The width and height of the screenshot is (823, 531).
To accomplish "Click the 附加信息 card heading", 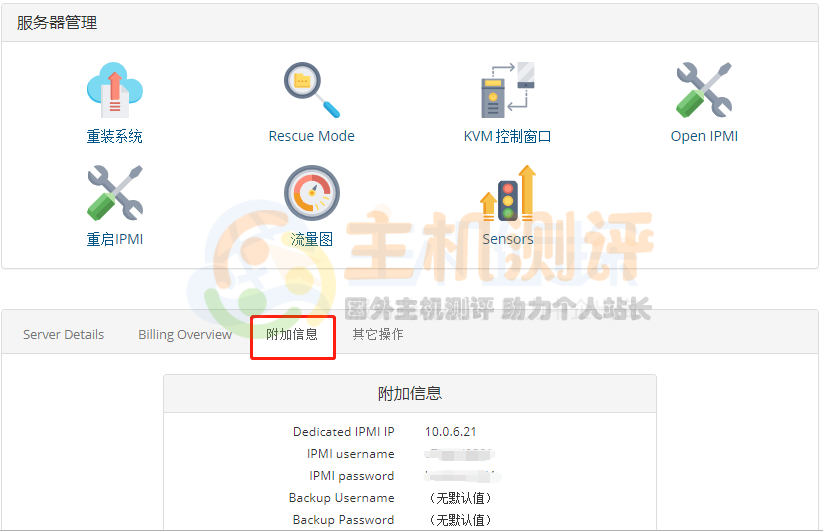I will point(410,394).
